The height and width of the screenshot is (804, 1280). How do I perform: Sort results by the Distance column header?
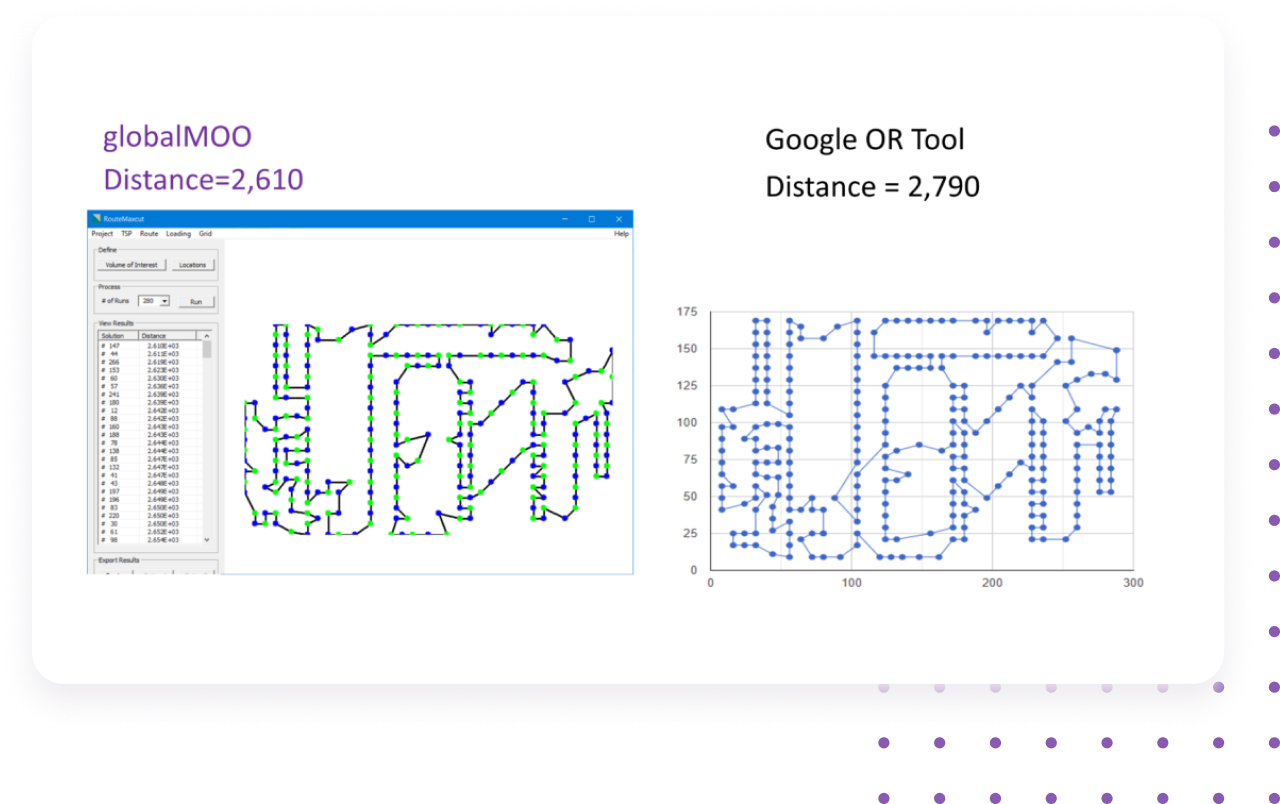(x=168, y=336)
